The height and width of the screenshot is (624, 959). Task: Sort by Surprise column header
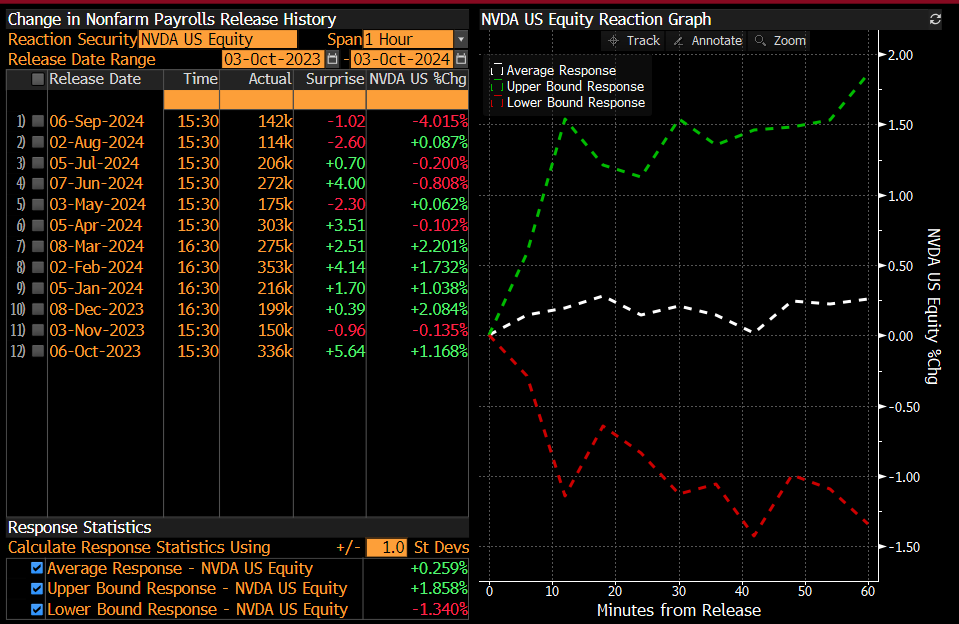335,79
